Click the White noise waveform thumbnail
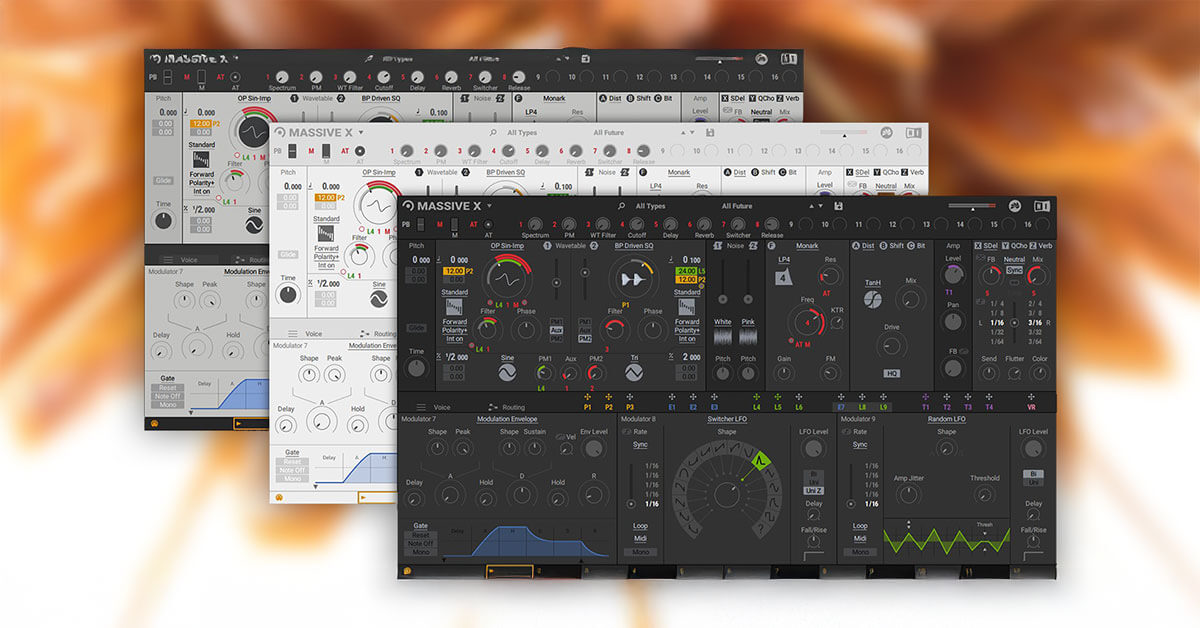Image resolution: width=1200 pixels, height=628 pixels. point(722,338)
